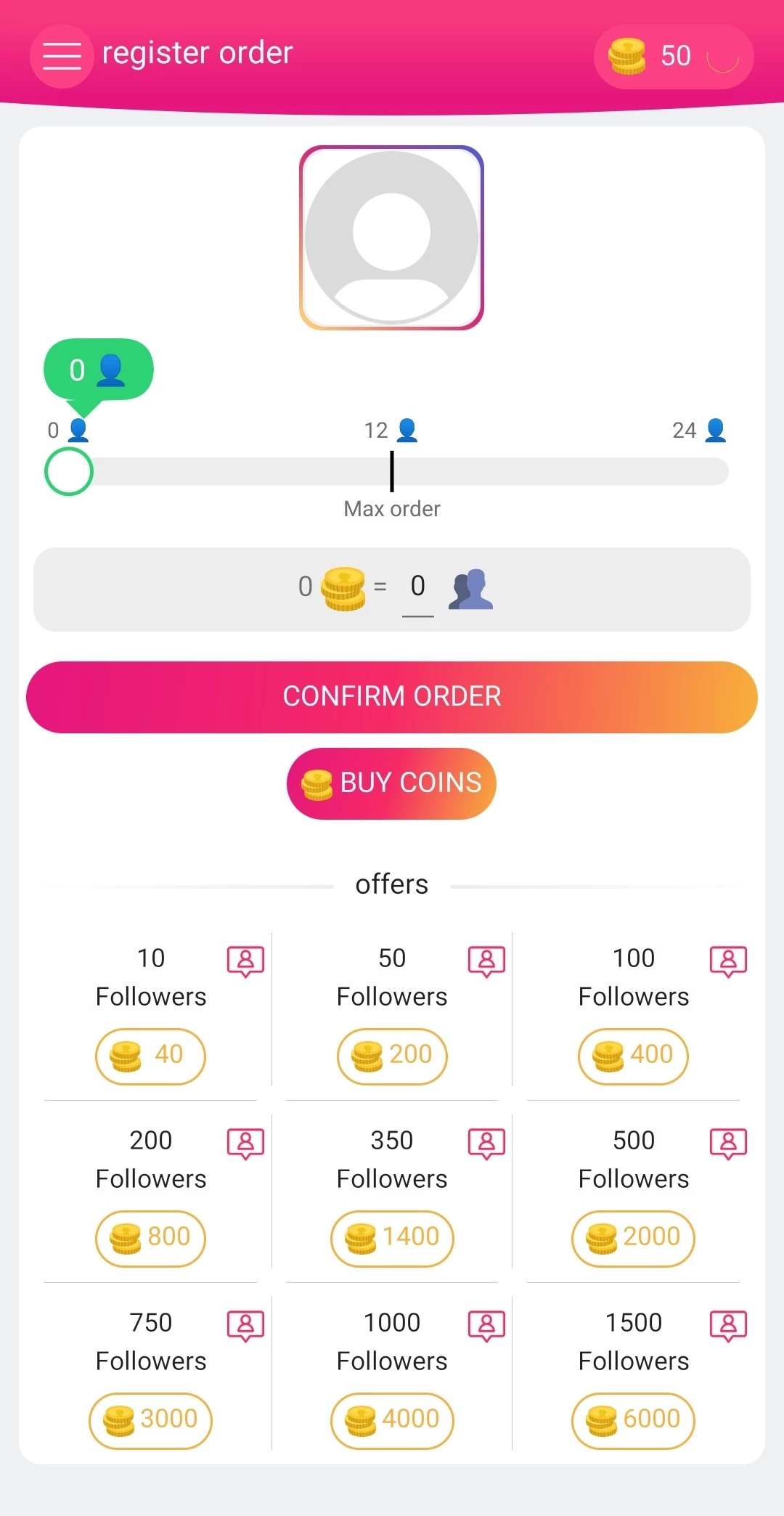Viewport: 784px width, 1516px height.
Task: Tap follower icon on 350 Followers offer
Action: point(486,1143)
